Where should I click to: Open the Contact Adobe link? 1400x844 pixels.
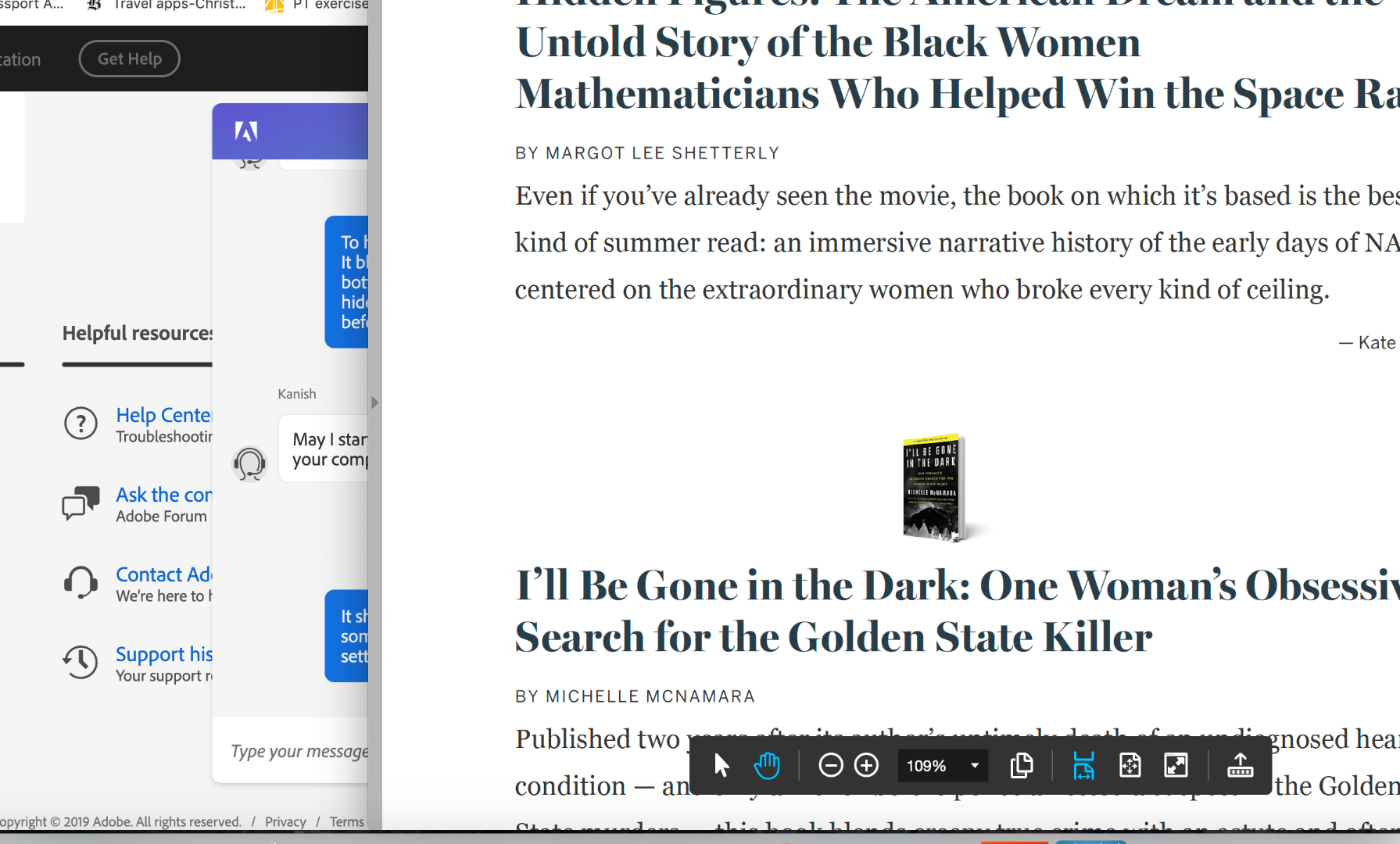(x=164, y=574)
